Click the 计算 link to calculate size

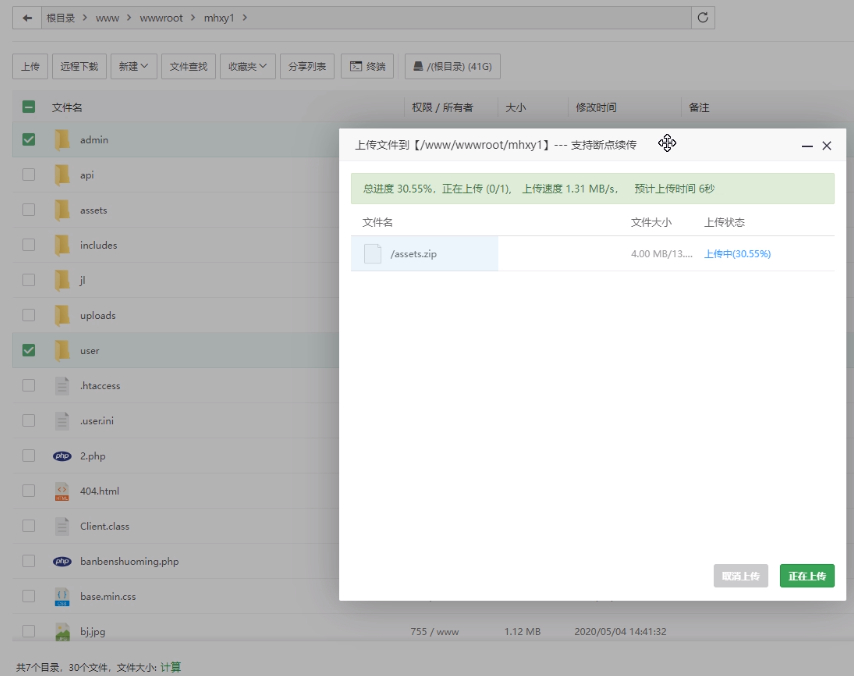170,667
